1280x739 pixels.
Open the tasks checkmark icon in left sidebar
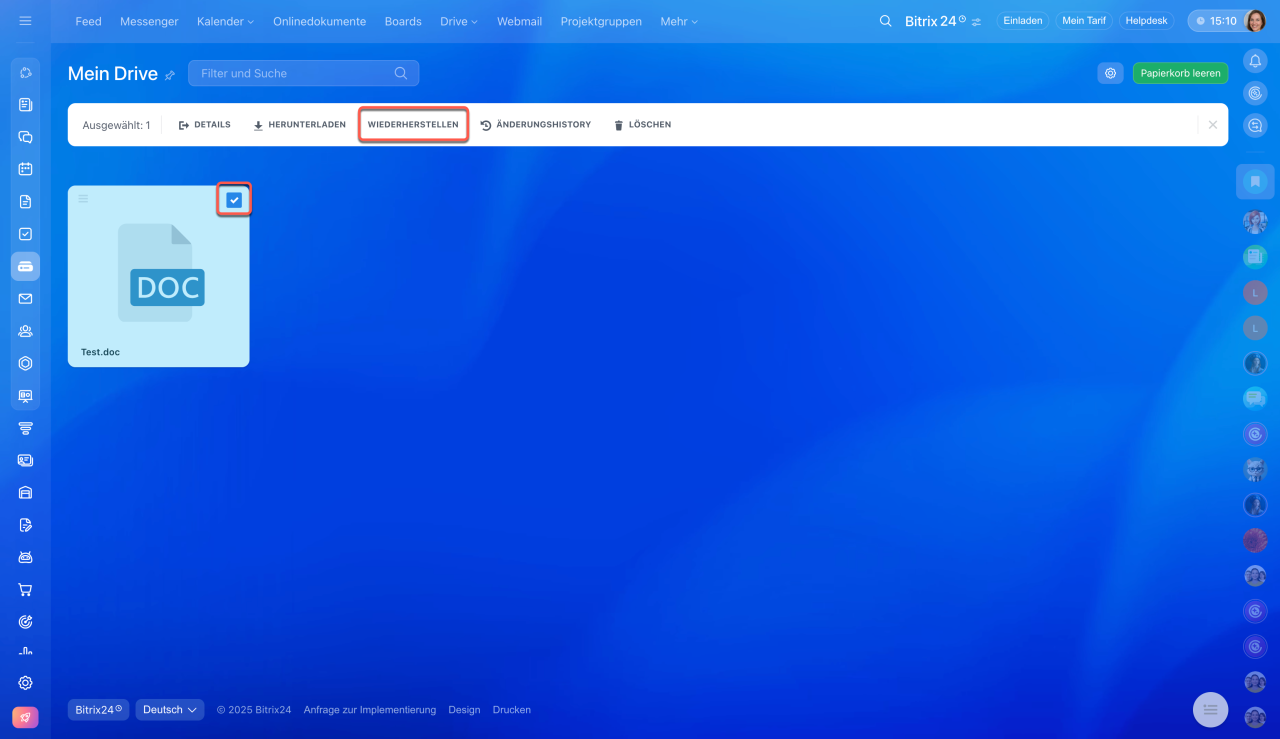coord(26,234)
